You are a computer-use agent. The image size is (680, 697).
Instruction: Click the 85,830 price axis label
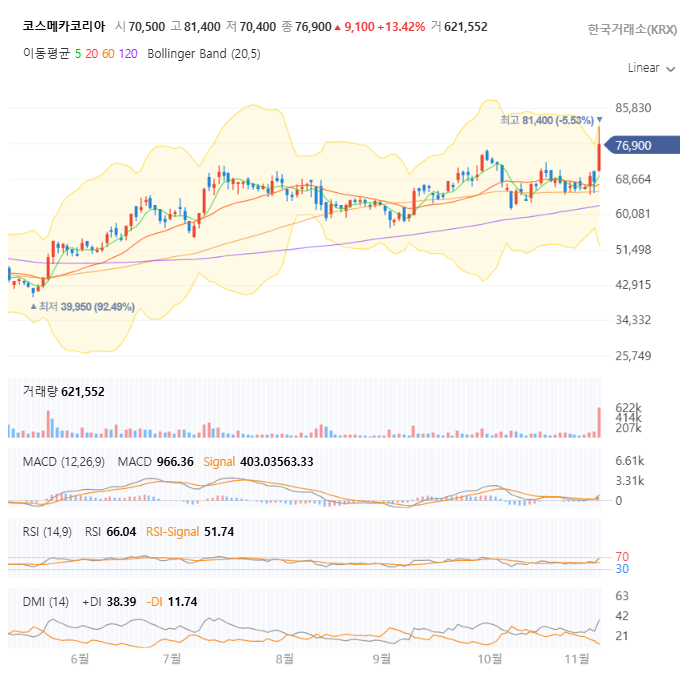633,108
